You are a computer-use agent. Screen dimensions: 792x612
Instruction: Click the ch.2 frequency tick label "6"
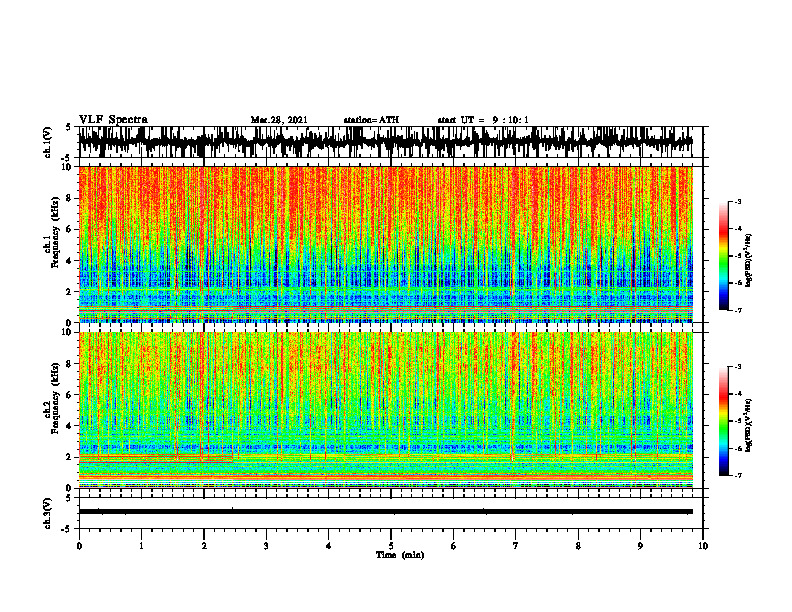[x=70, y=395]
